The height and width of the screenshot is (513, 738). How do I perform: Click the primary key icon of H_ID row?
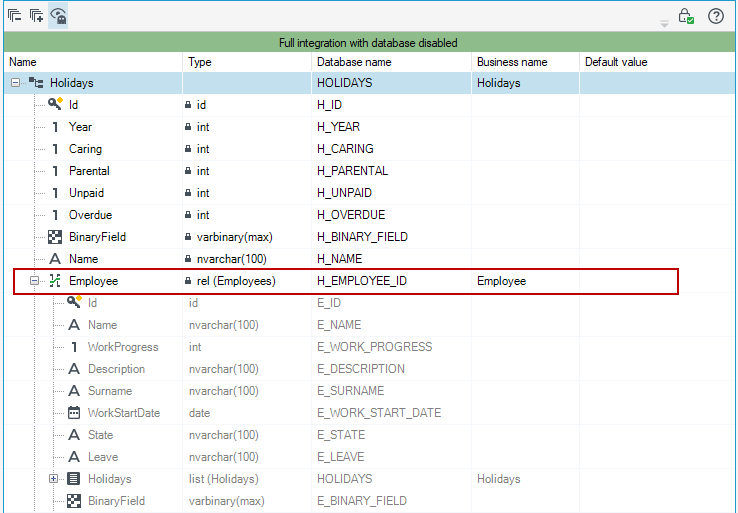pos(55,104)
